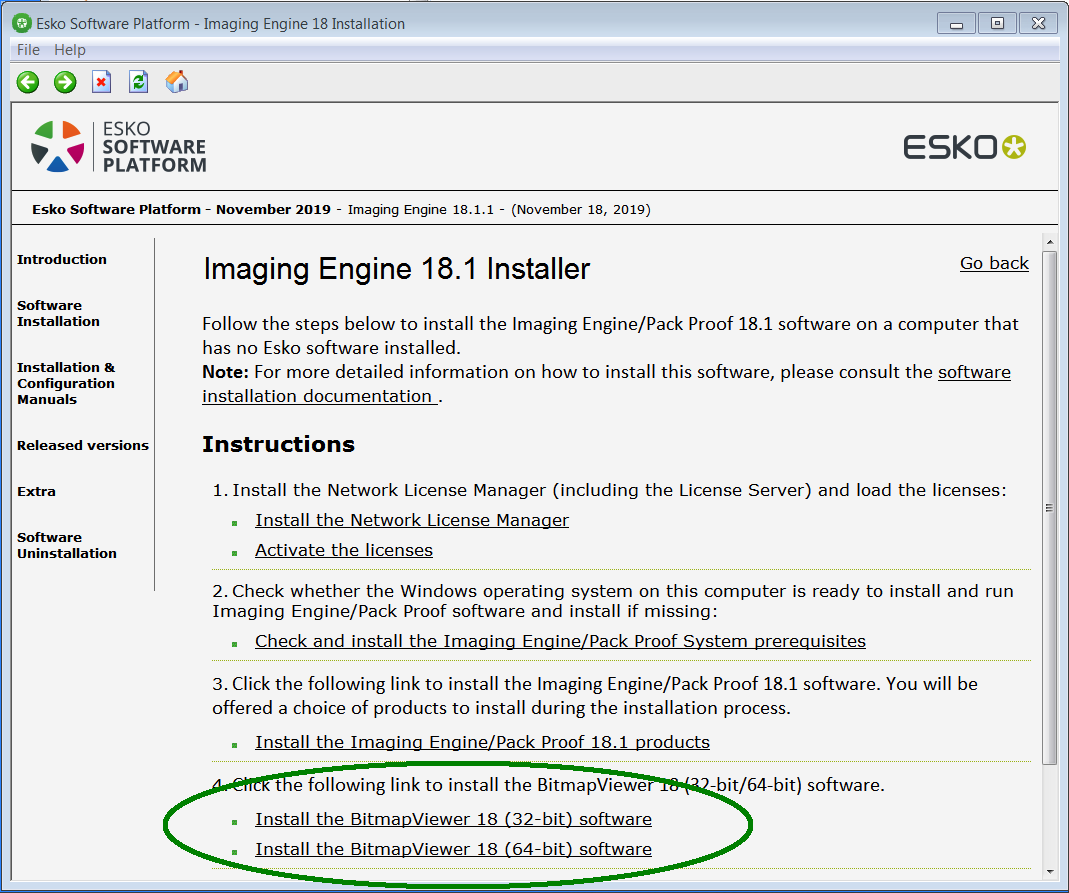Click the Activate the licenses link
1069x893 pixels.
point(343,550)
